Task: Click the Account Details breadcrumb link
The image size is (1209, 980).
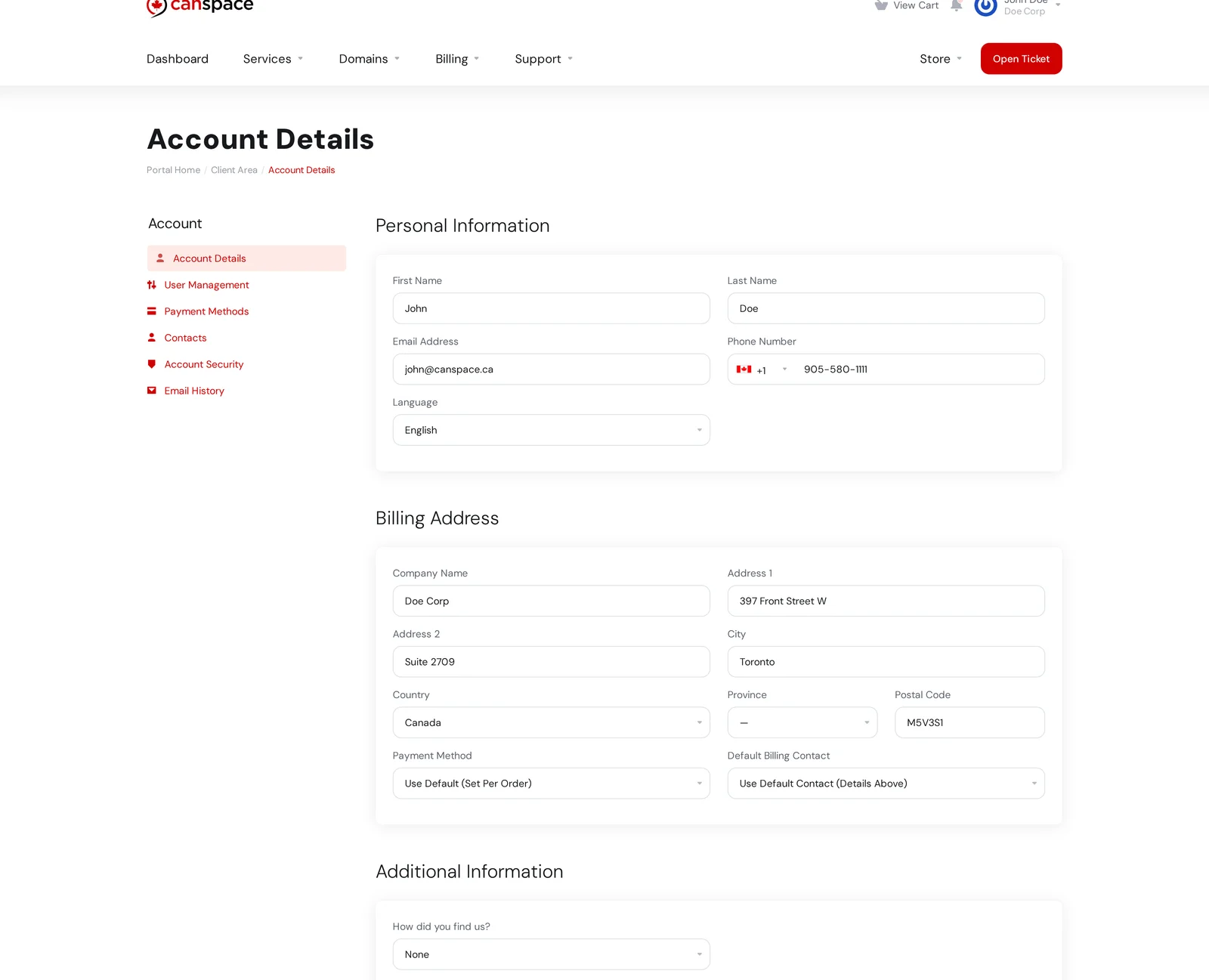Action: pos(301,170)
